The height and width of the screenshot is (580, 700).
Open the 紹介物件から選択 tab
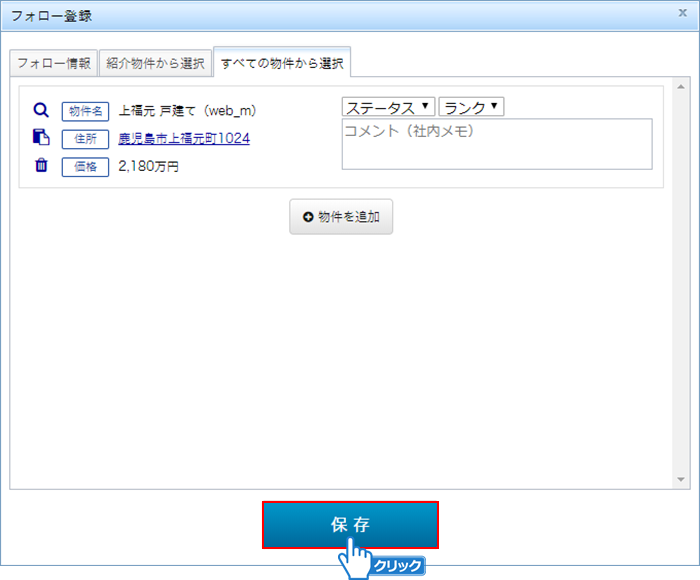click(155, 64)
